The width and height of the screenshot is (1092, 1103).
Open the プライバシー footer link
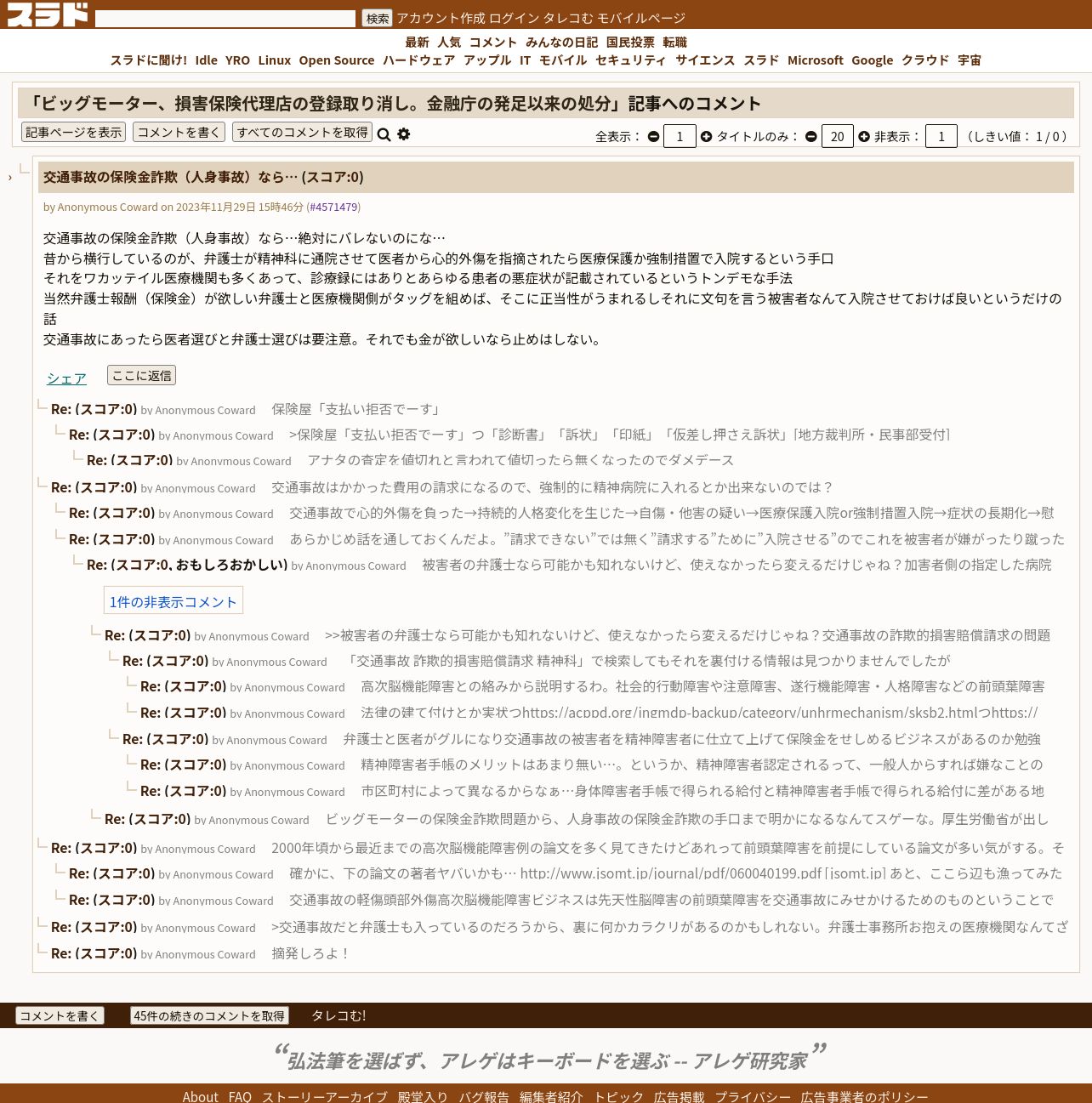753,1096
